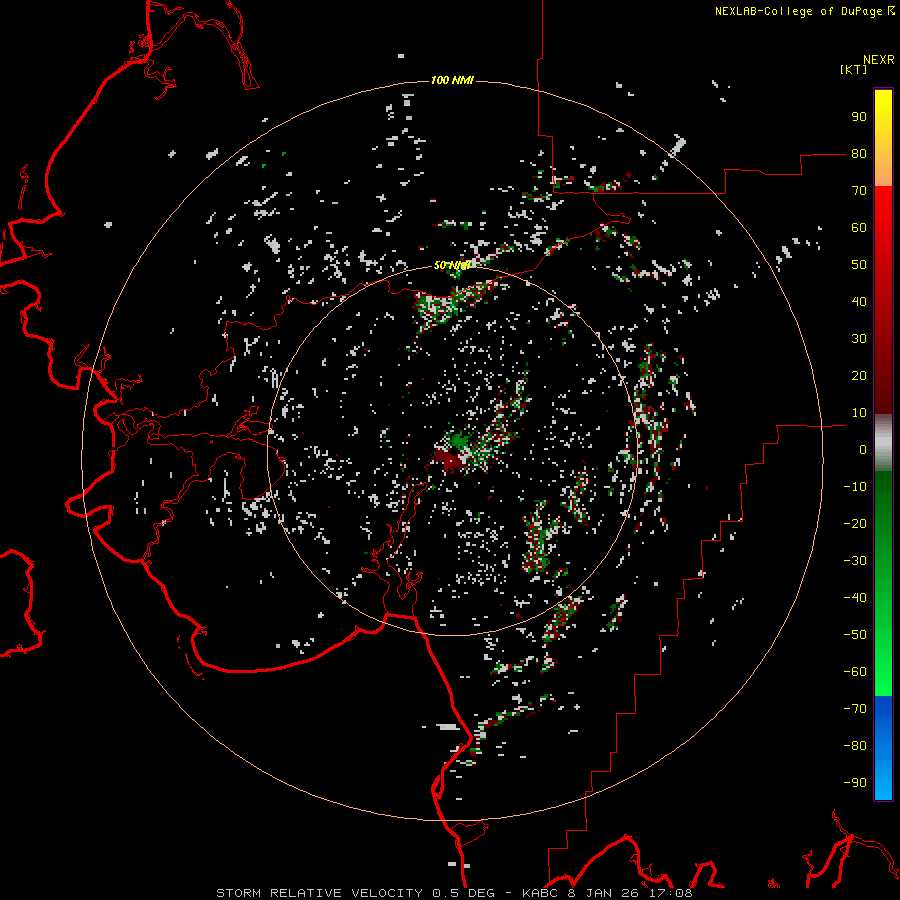
Task: Click the "40" value on the velocity scale
Action: click(x=859, y=302)
